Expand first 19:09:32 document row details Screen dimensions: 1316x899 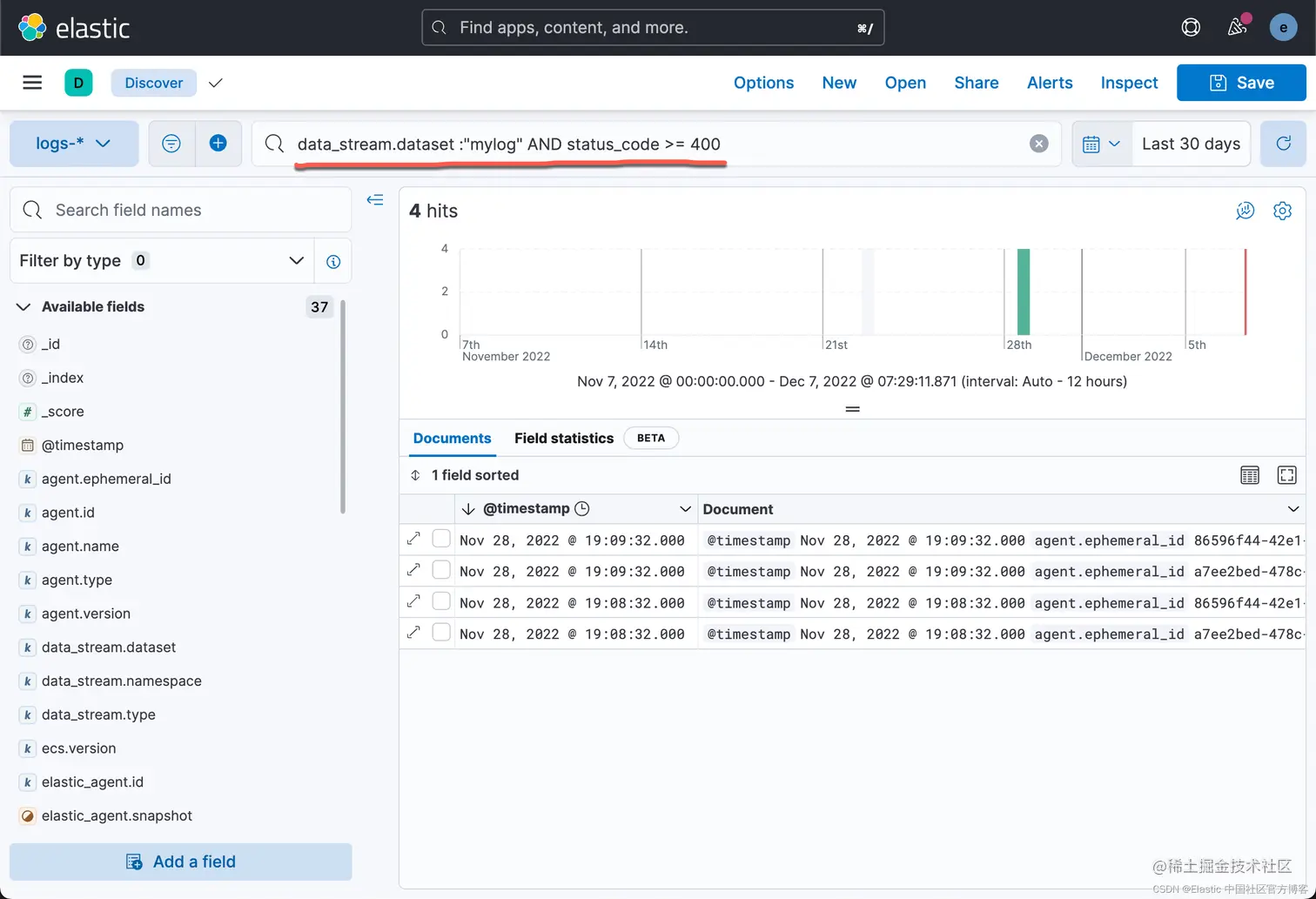[413, 540]
